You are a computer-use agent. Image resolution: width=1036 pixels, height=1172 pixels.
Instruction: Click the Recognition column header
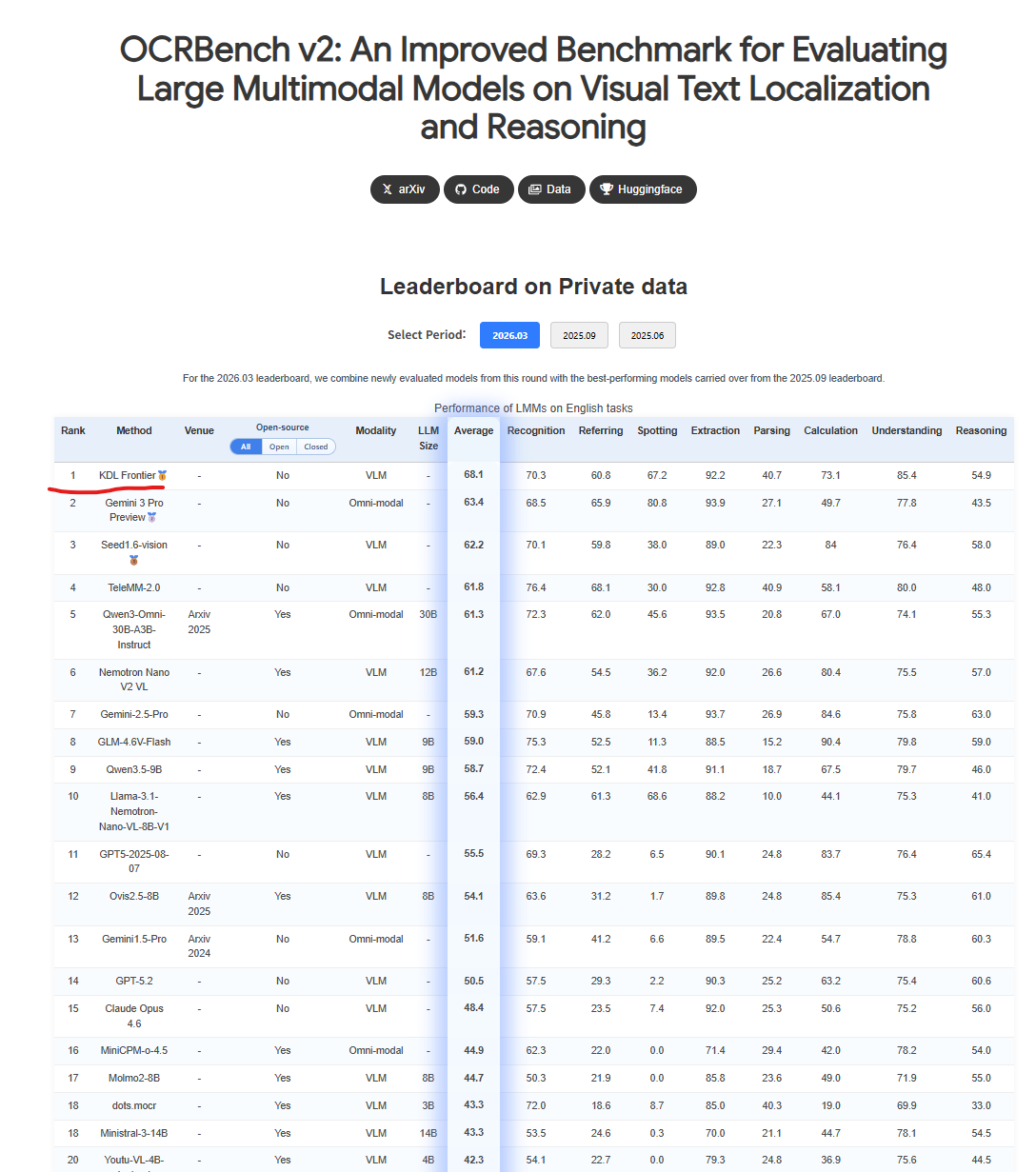(x=536, y=430)
